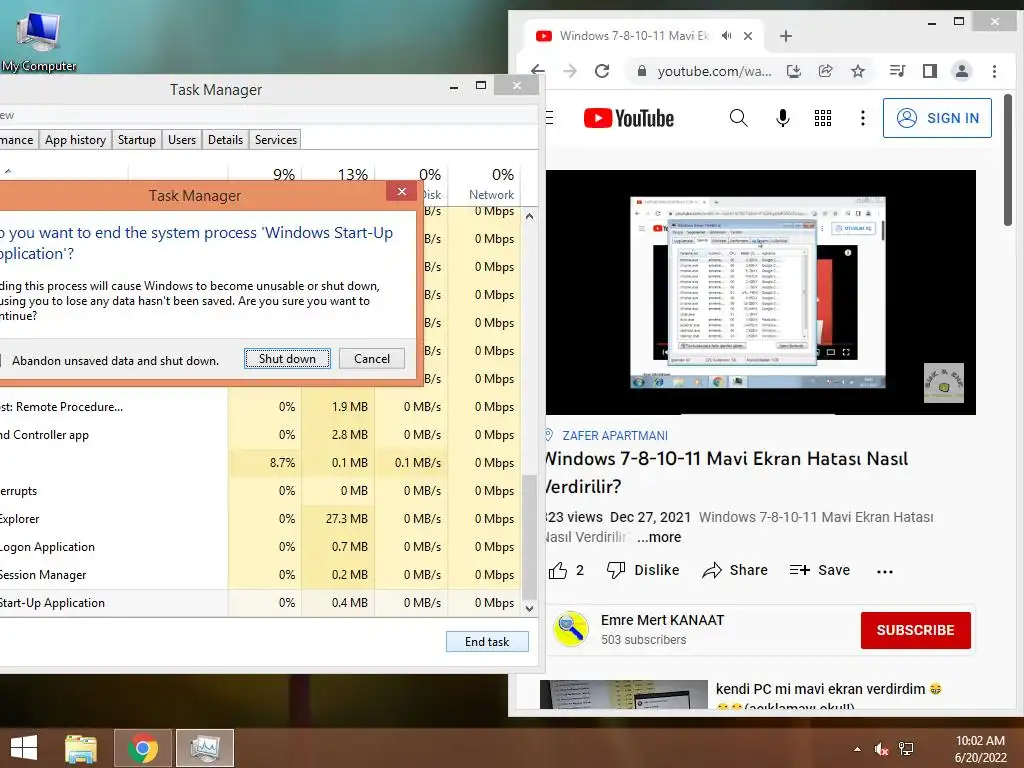Click Dislike on the video
This screenshot has width=1024, height=768.
(x=643, y=570)
